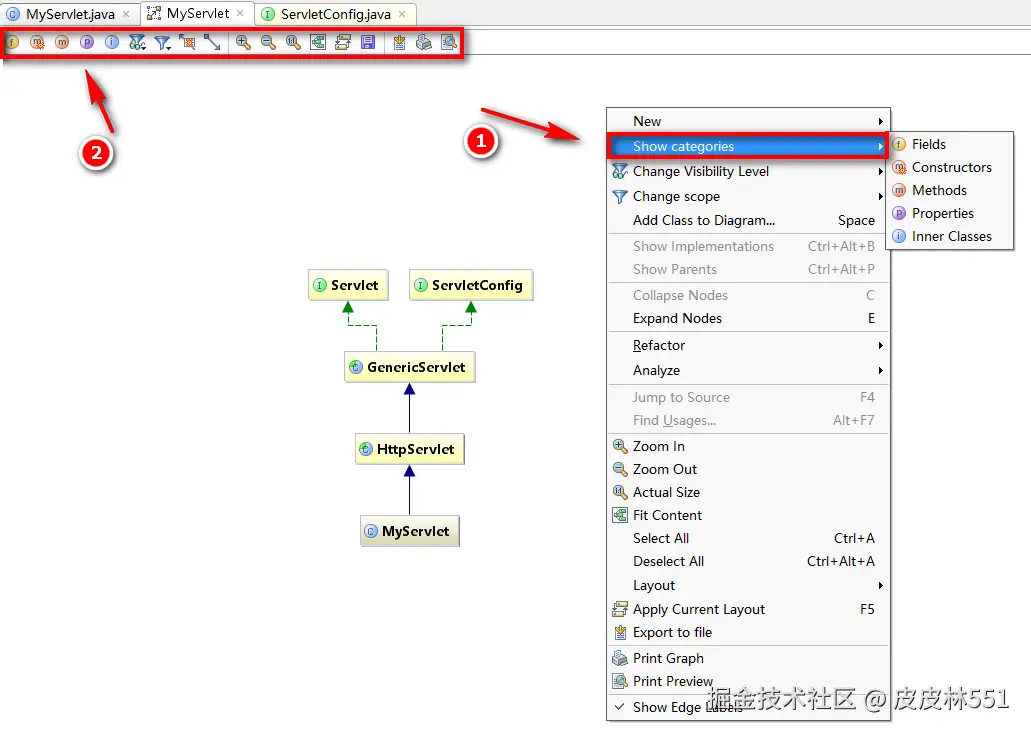Choose Zoom In from the context menu
This screenshot has height=734, width=1031.
[x=748, y=446]
